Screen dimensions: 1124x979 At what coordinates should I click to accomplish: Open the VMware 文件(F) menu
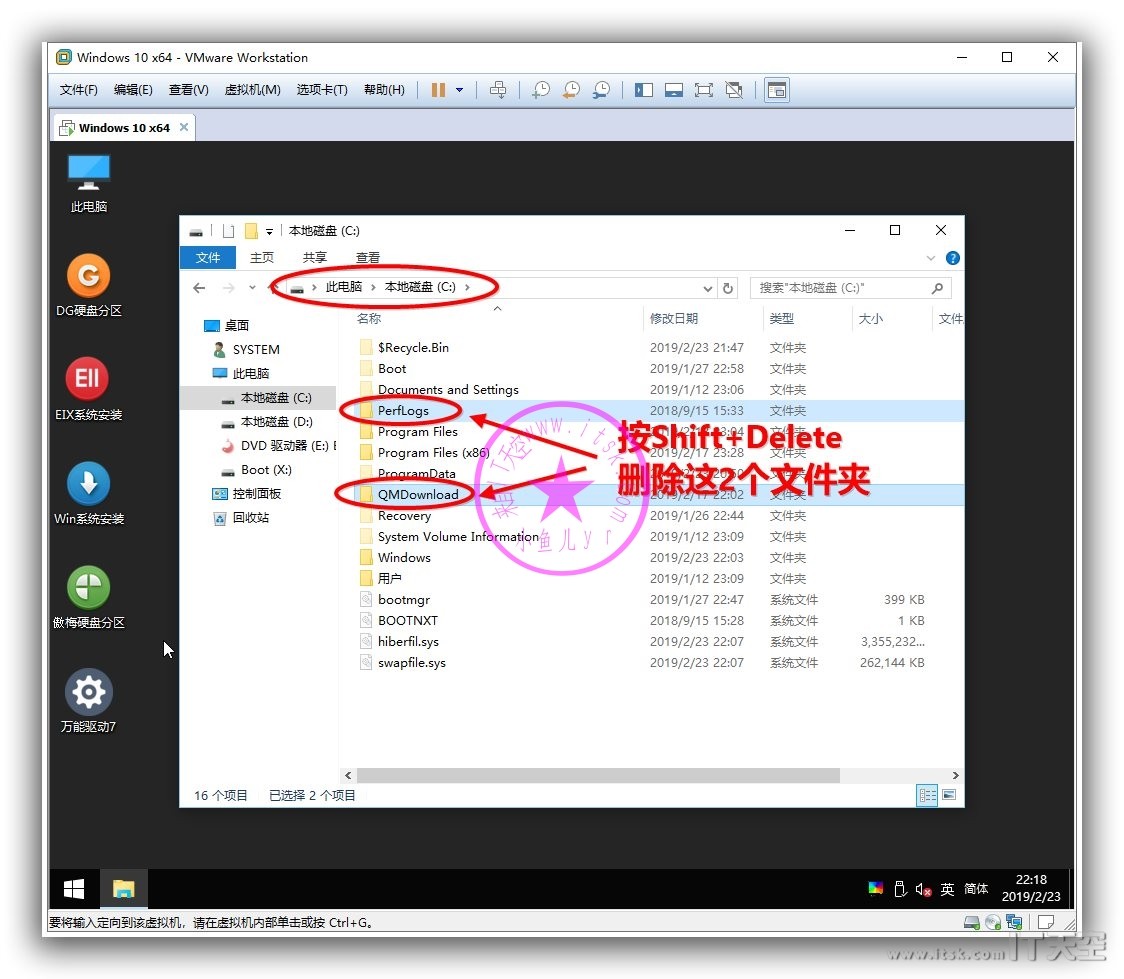click(78, 90)
